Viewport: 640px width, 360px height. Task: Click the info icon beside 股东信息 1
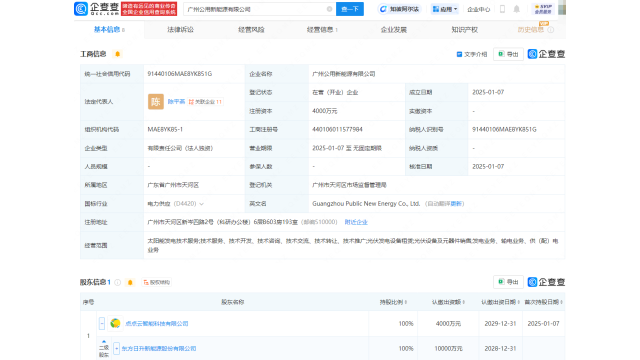118,282
